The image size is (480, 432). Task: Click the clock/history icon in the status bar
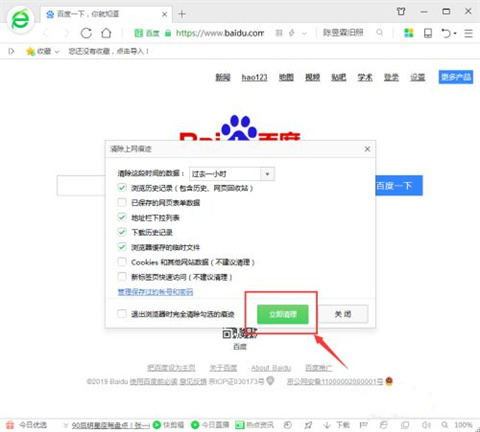(x=288, y=425)
